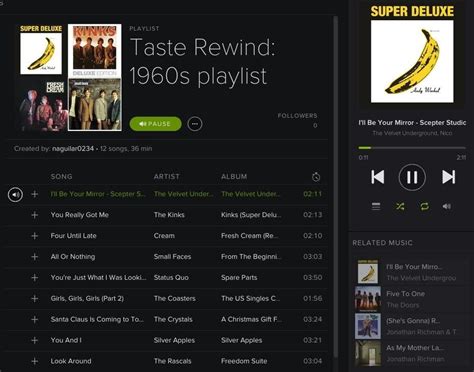The width and height of the screenshot is (474, 372).
Task: Open artist Cream
Action: [x=164, y=236]
